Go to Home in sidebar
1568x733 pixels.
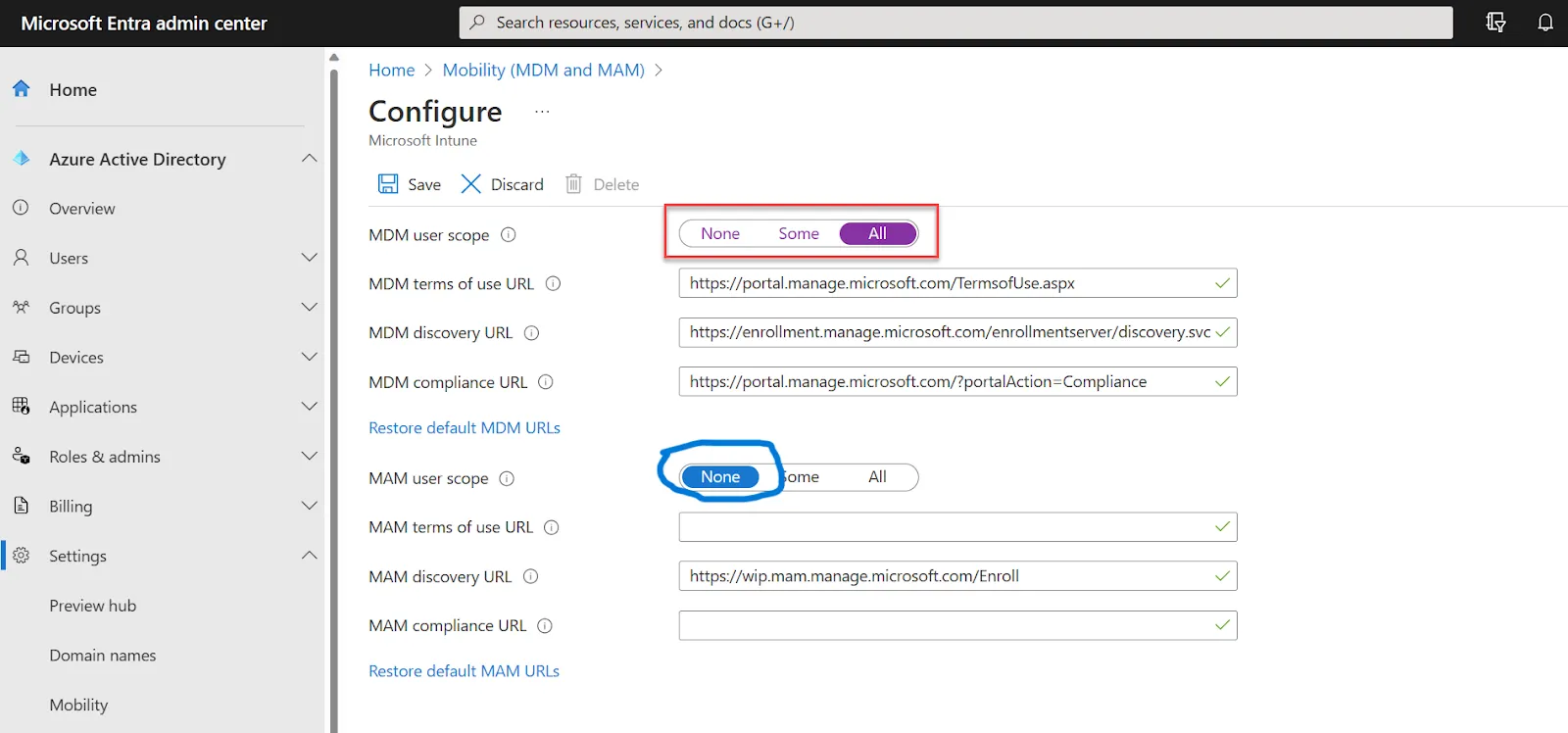[x=73, y=89]
